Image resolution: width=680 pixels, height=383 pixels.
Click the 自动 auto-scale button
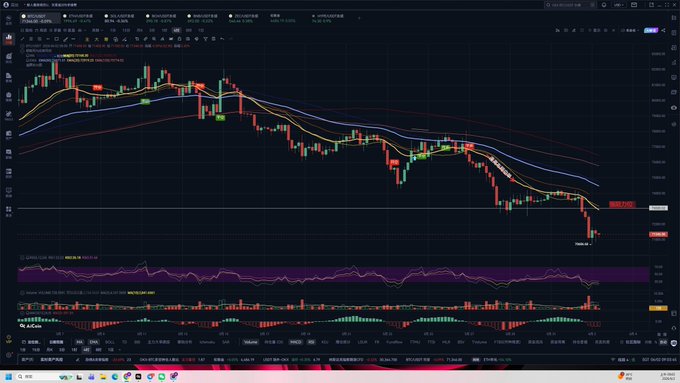[x=663, y=342]
